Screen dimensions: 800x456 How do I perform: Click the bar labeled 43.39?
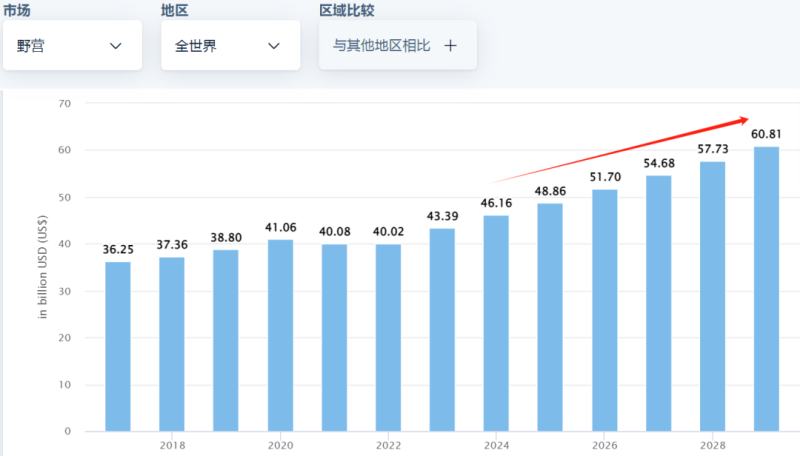click(442, 330)
